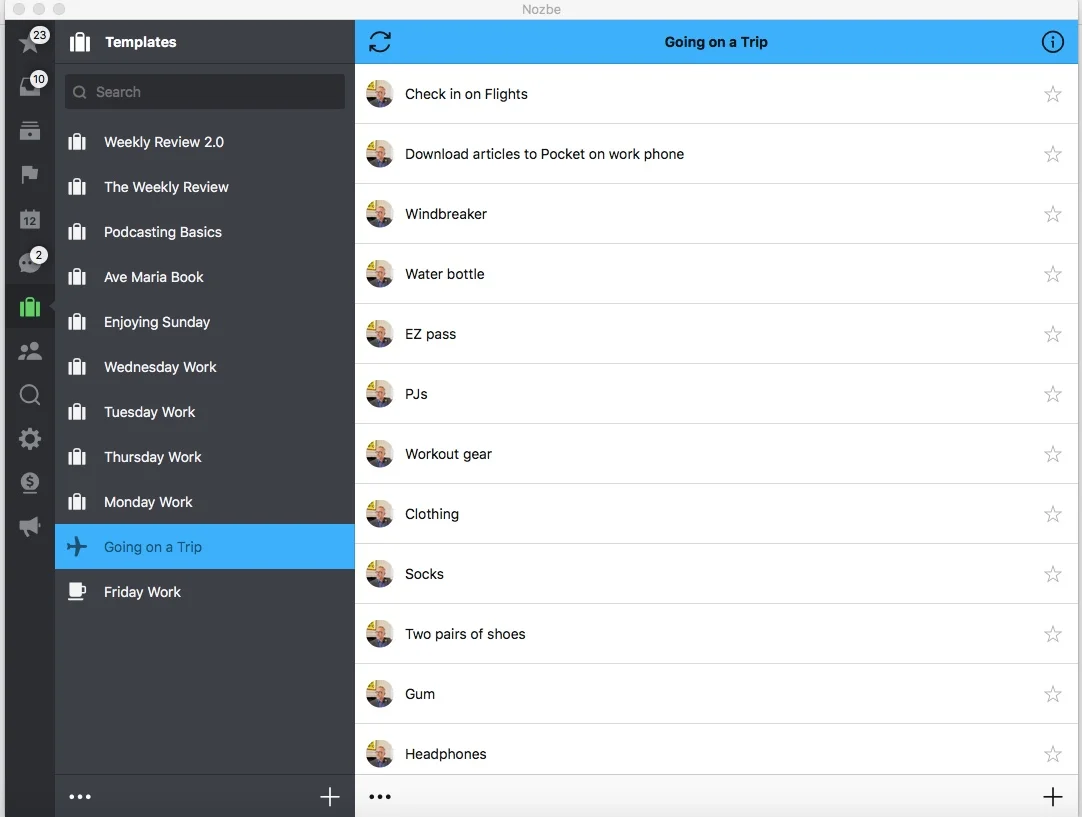Screen dimensions: 1082x817
Task: Open the Weekly Review 2.0 template
Action: [x=205, y=142]
